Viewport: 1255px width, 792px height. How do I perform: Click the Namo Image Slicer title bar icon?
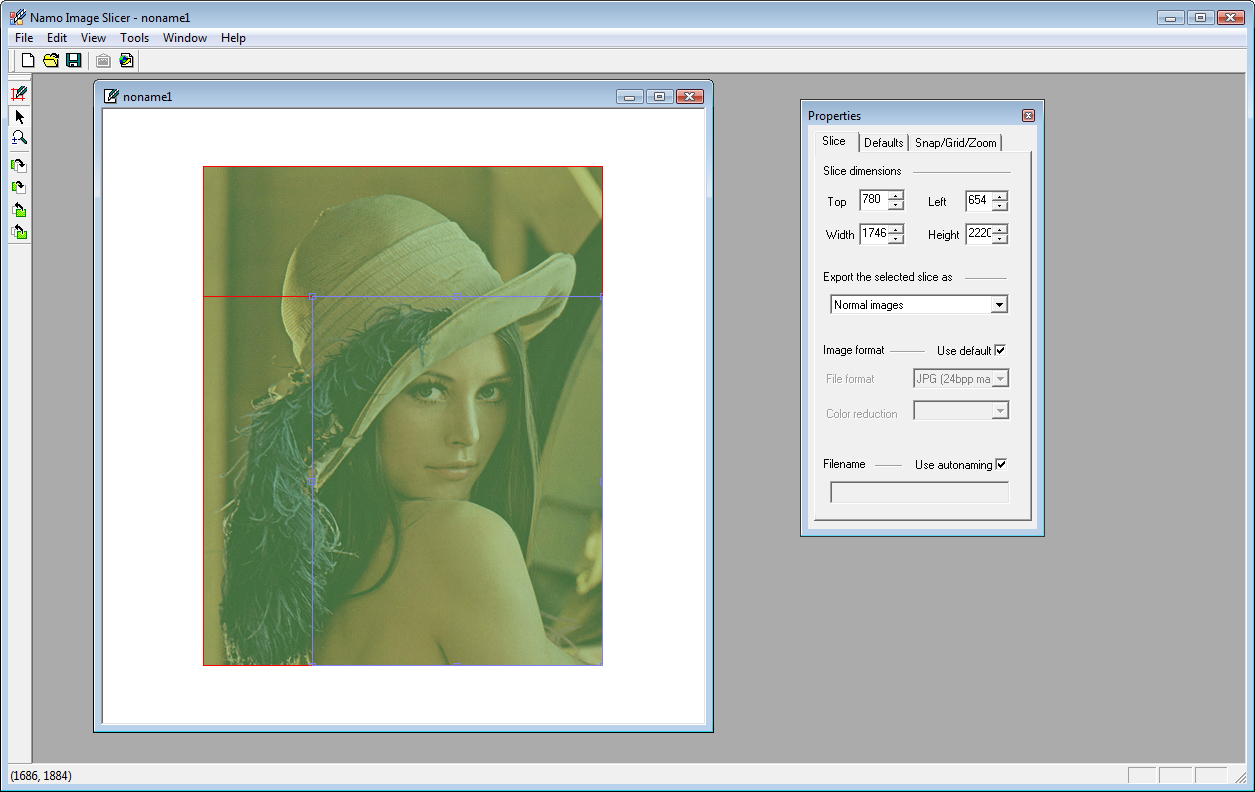click(17, 17)
